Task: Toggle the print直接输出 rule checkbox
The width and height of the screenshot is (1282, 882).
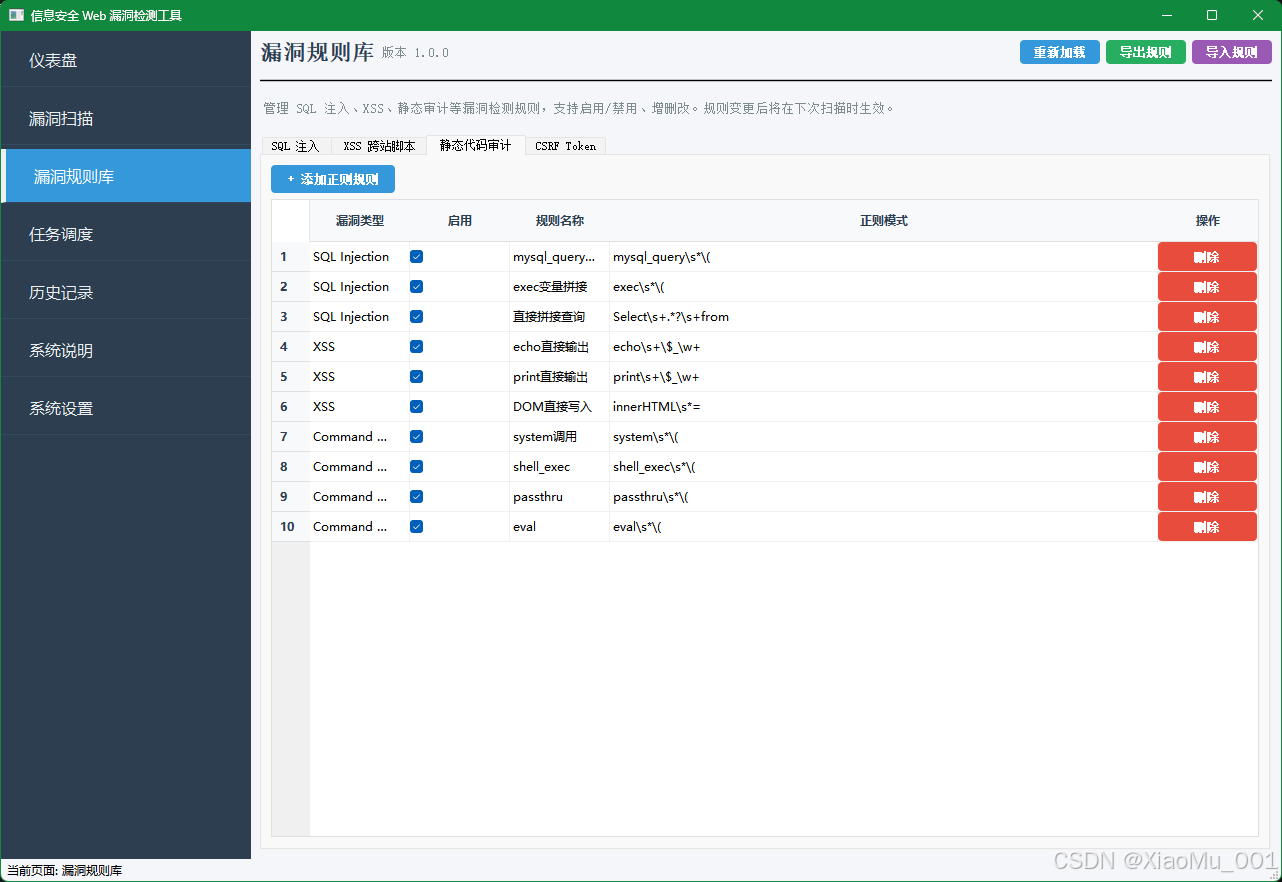Action: (x=417, y=377)
